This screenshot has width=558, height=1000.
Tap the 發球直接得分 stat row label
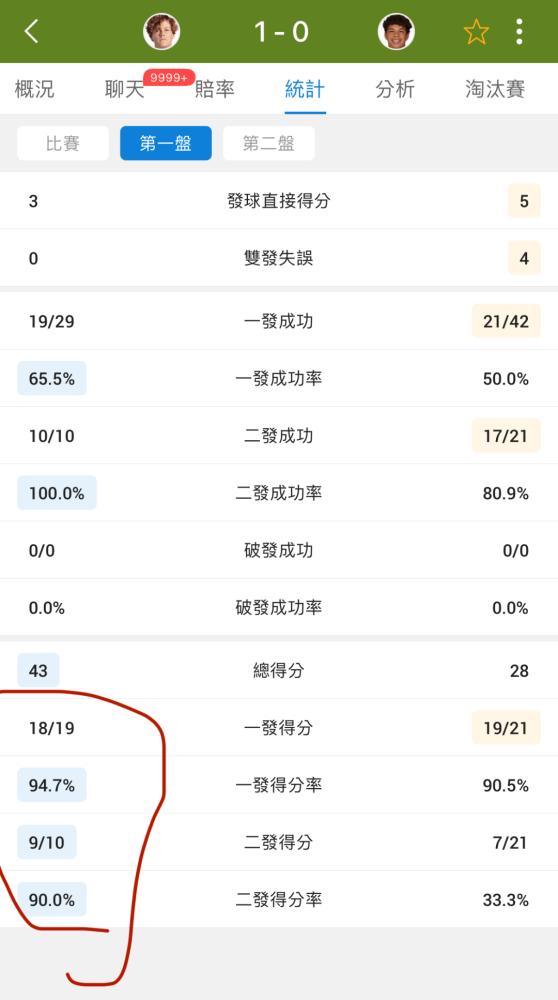tap(279, 202)
